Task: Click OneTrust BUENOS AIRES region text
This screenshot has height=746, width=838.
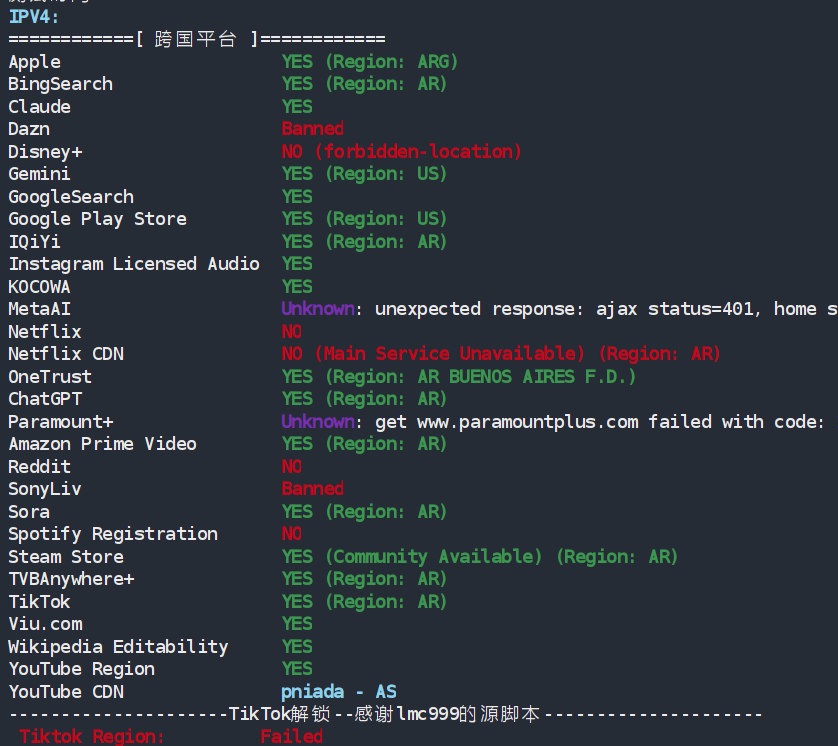Action: pos(526,377)
